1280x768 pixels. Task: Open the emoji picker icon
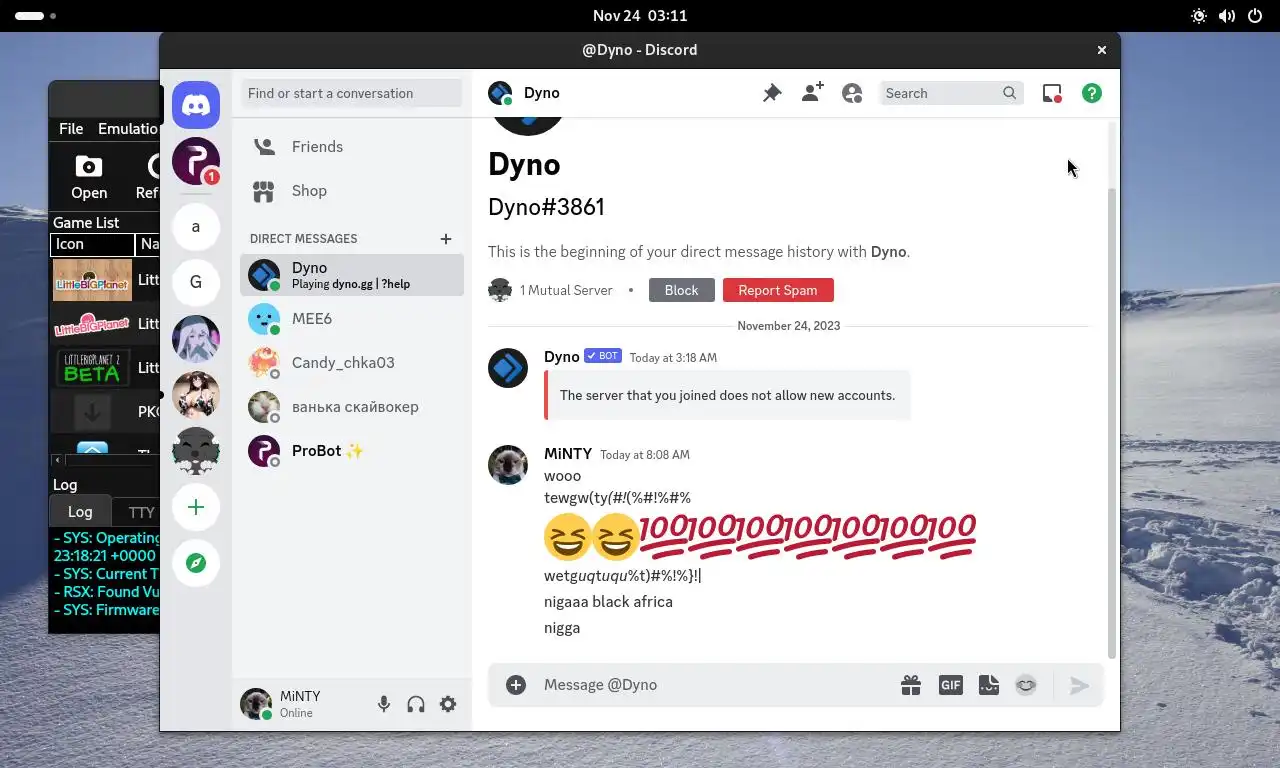click(x=1026, y=685)
